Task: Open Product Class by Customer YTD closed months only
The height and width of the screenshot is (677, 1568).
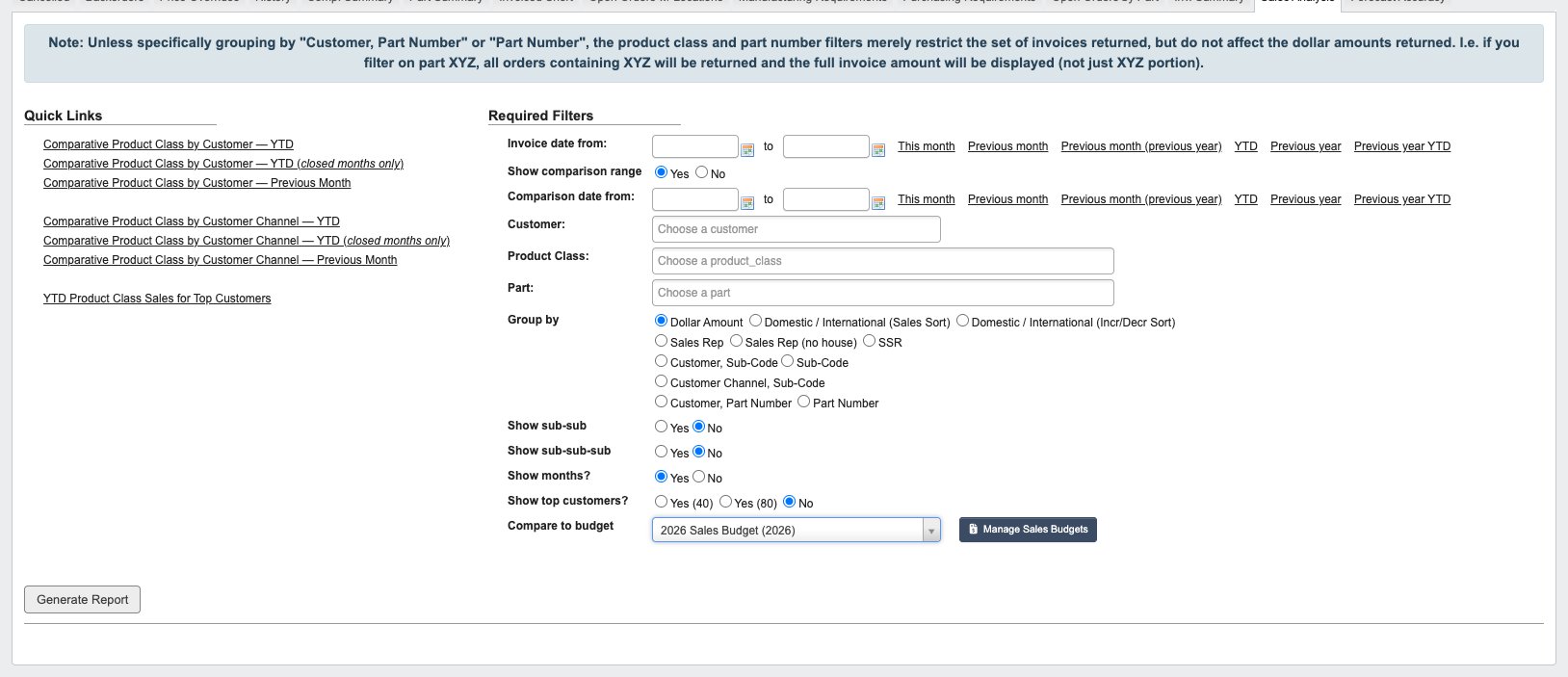Action: [223, 164]
